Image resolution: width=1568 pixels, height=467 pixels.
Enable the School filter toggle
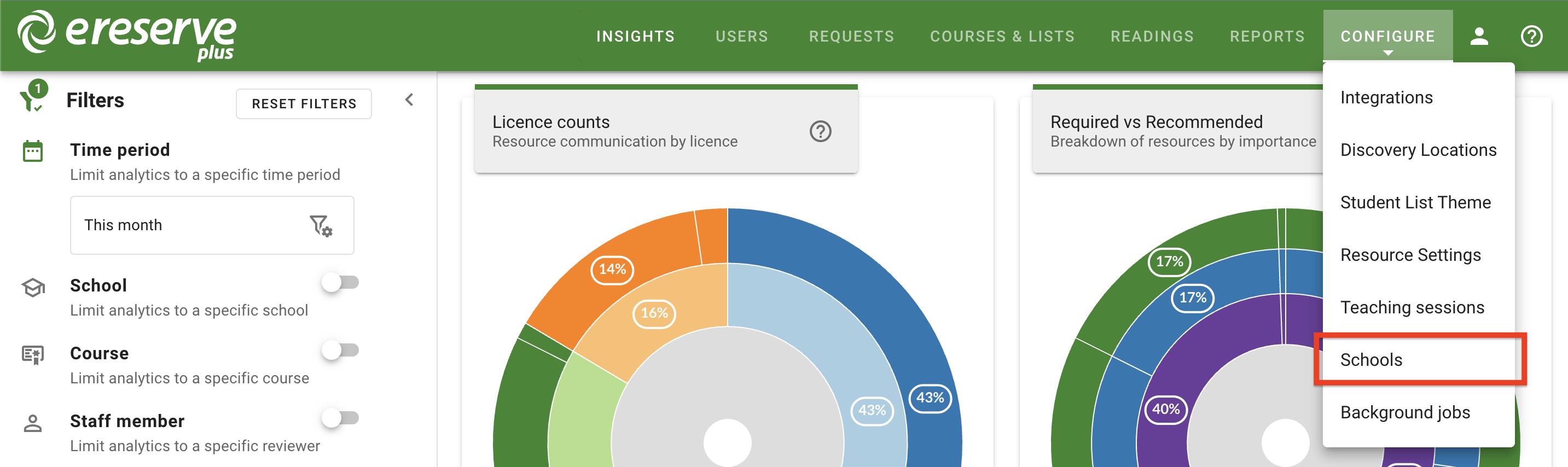pos(340,282)
